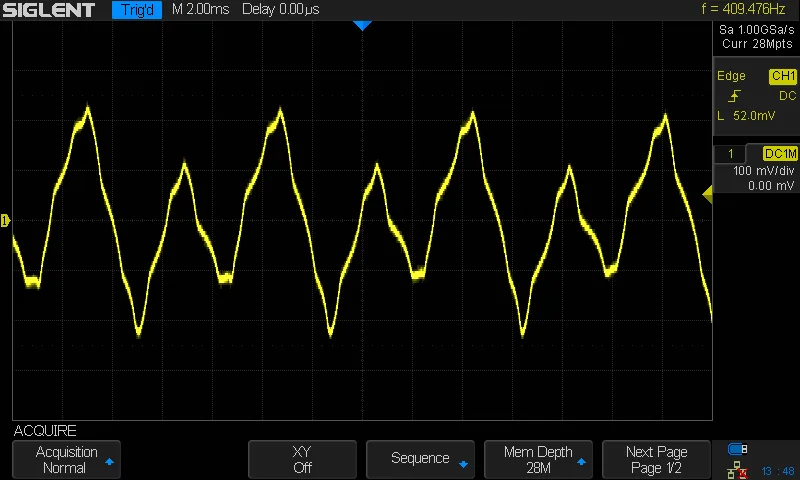Viewport: 800px width, 480px height.
Task: Click the CH1 trigger source badge
Action: tap(783, 76)
